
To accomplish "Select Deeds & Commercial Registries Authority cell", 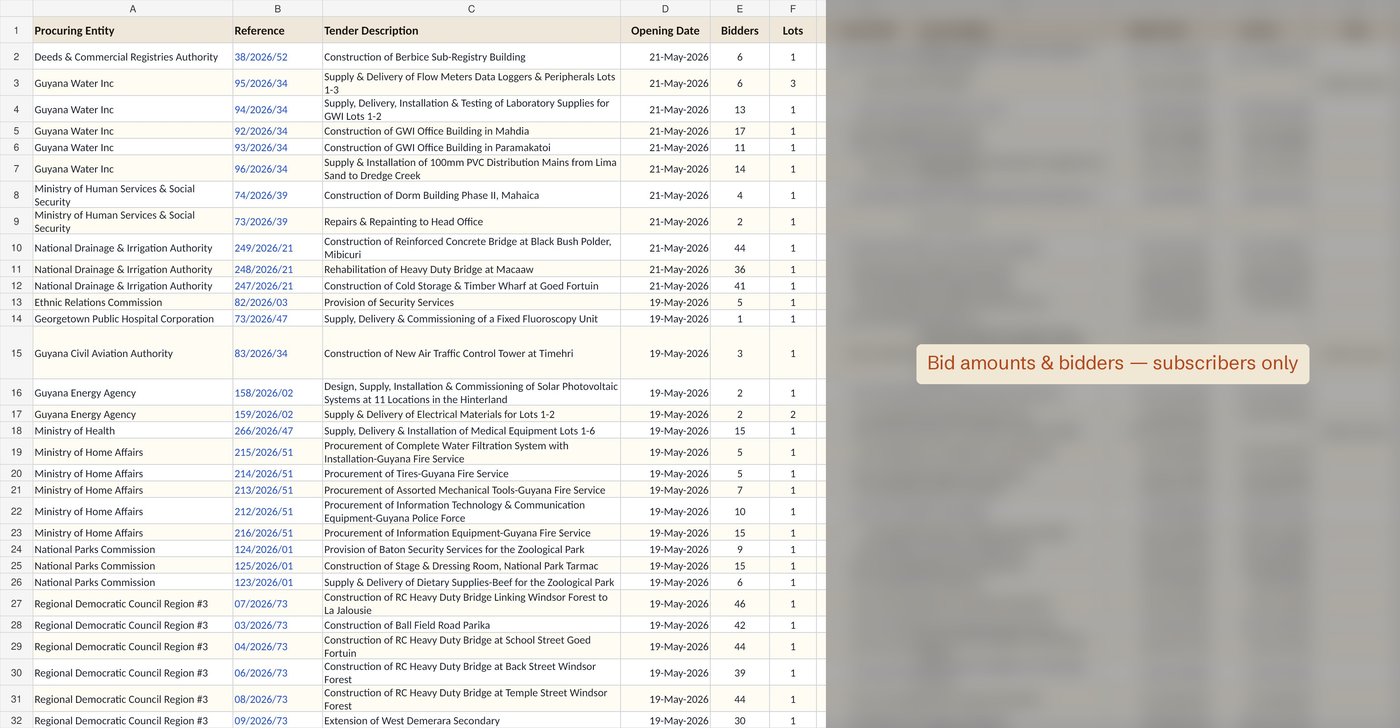I will tap(133, 57).
